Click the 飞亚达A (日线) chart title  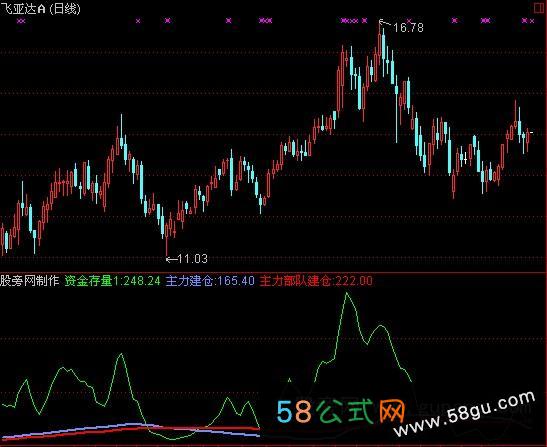point(40,8)
